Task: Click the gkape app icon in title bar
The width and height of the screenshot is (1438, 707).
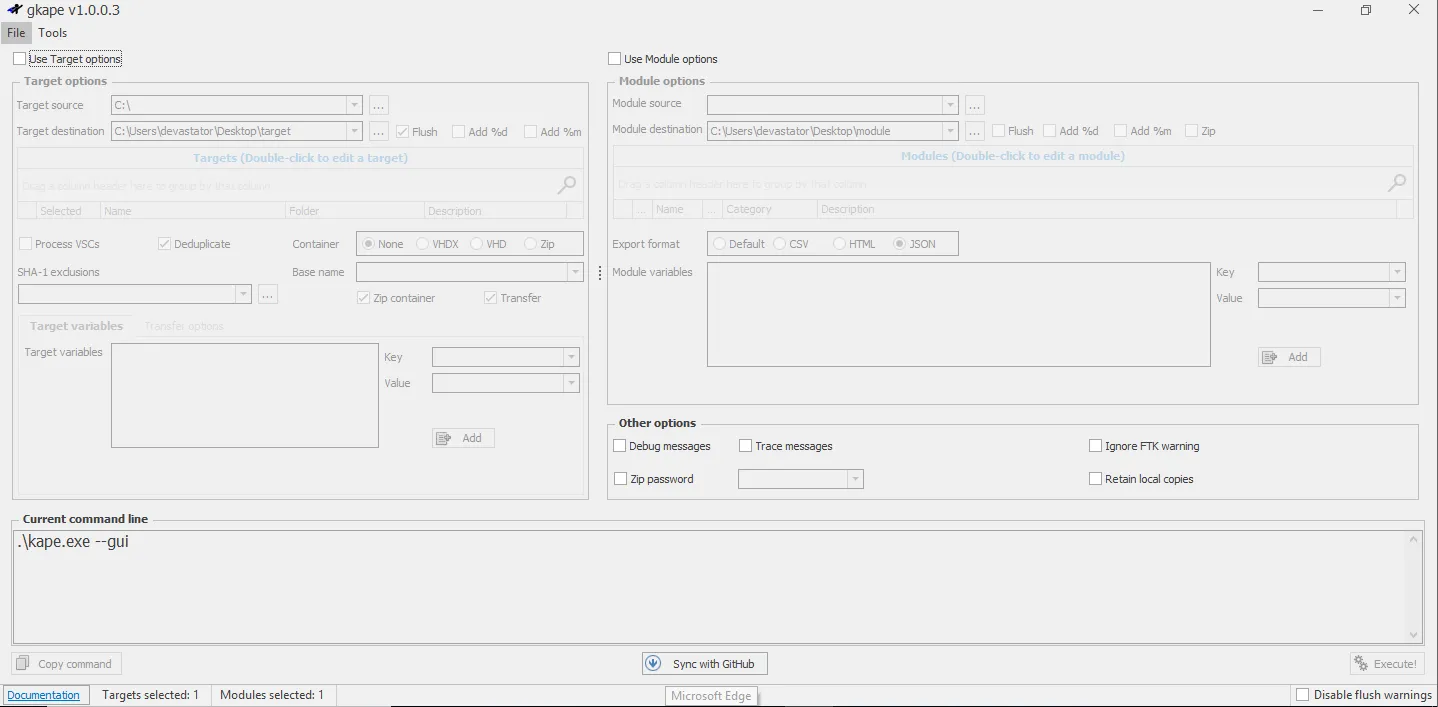Action: click(x=15, y=10)
